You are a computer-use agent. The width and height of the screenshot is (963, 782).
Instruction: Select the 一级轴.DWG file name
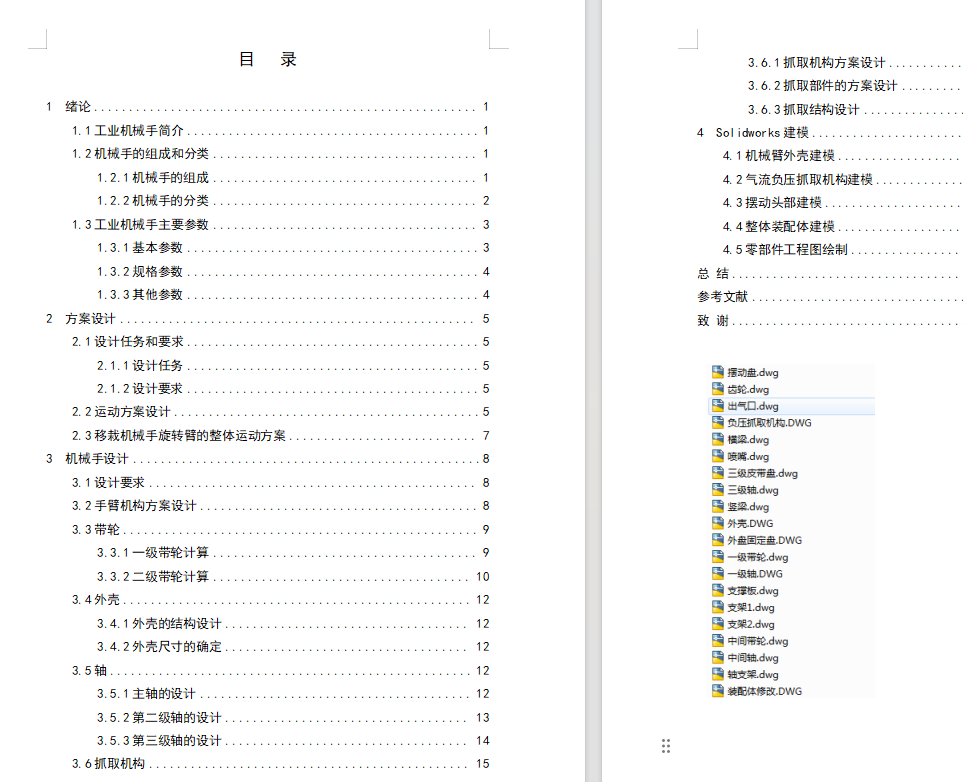(x=755, y=574)
